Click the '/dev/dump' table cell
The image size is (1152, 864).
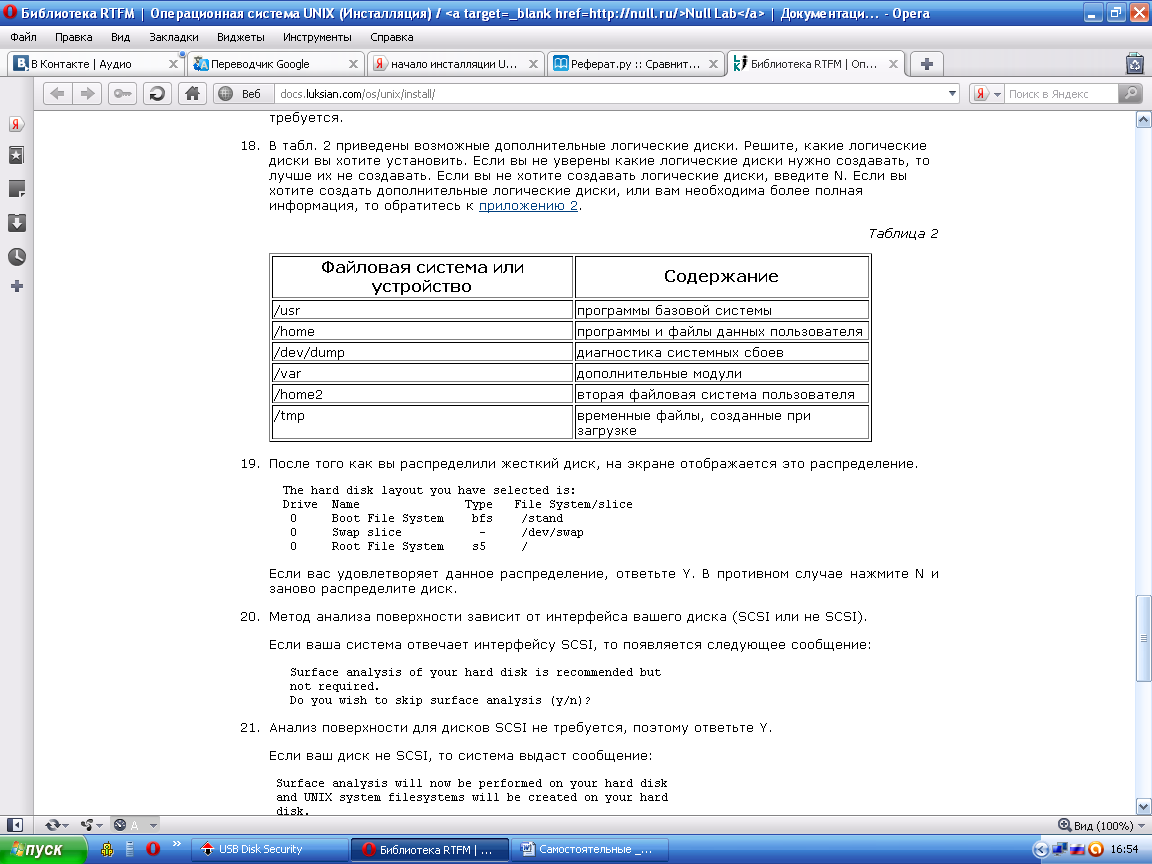coord(422,352)
